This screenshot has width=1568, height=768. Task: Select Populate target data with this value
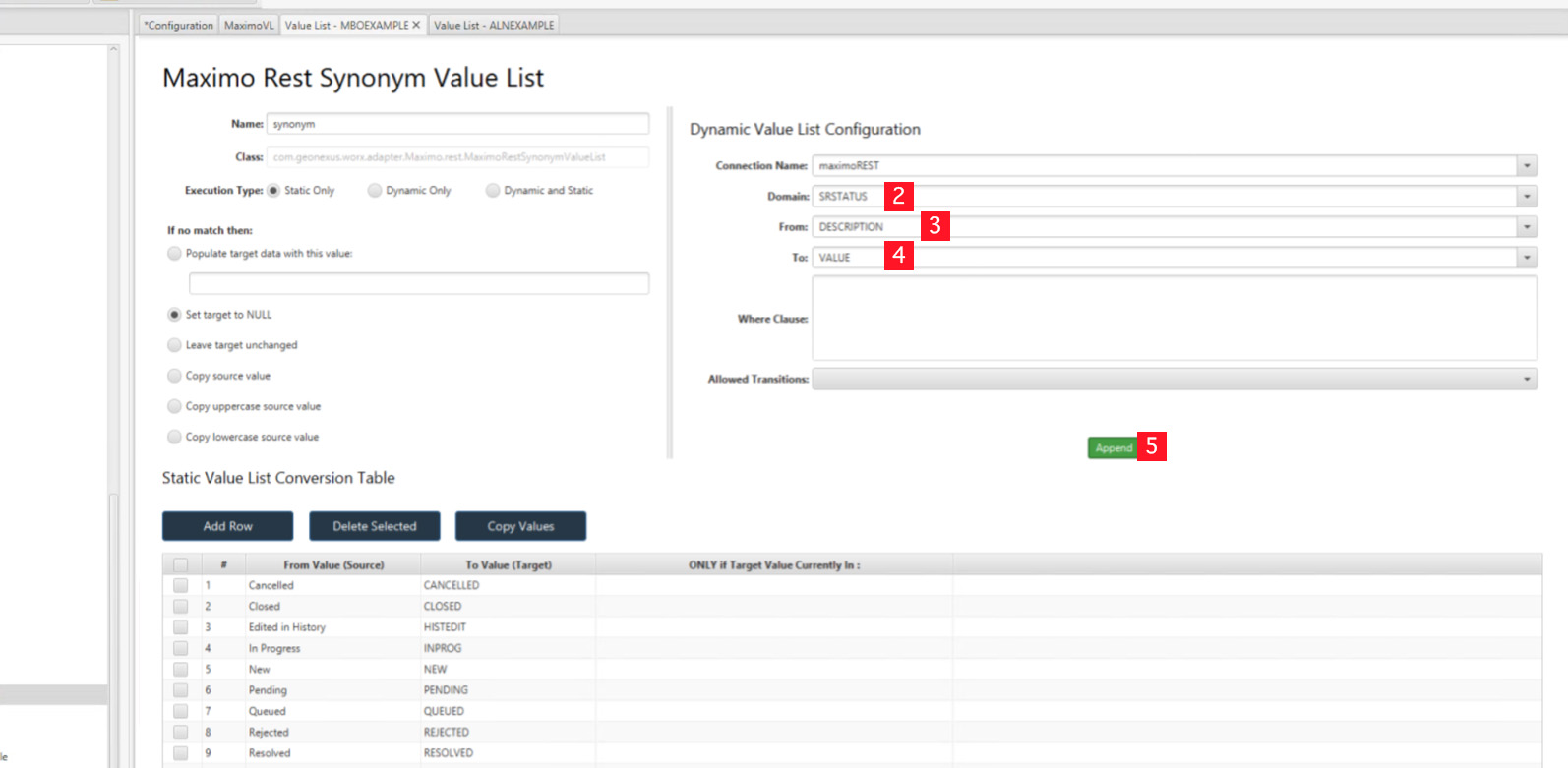[174, 254]
